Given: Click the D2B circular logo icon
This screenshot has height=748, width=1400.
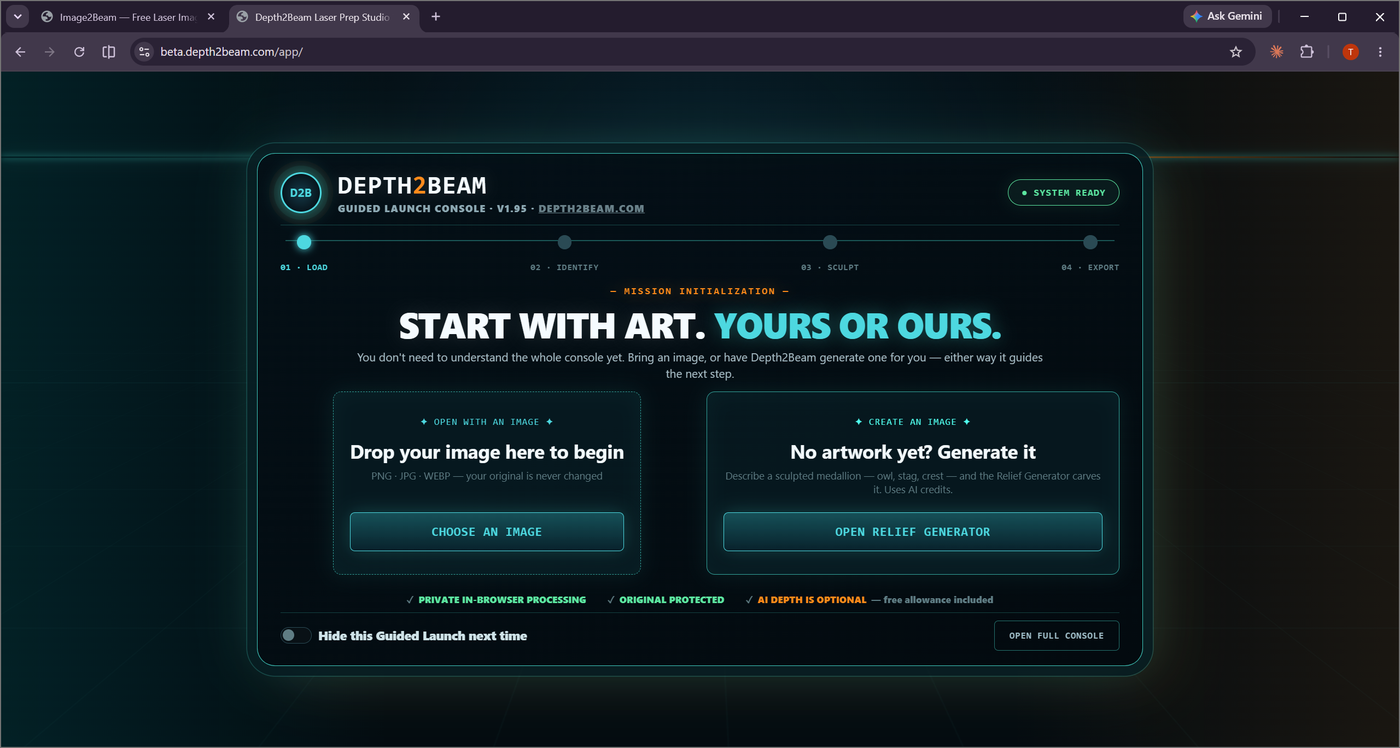Looking at the screenshot, I should (301, 193).
